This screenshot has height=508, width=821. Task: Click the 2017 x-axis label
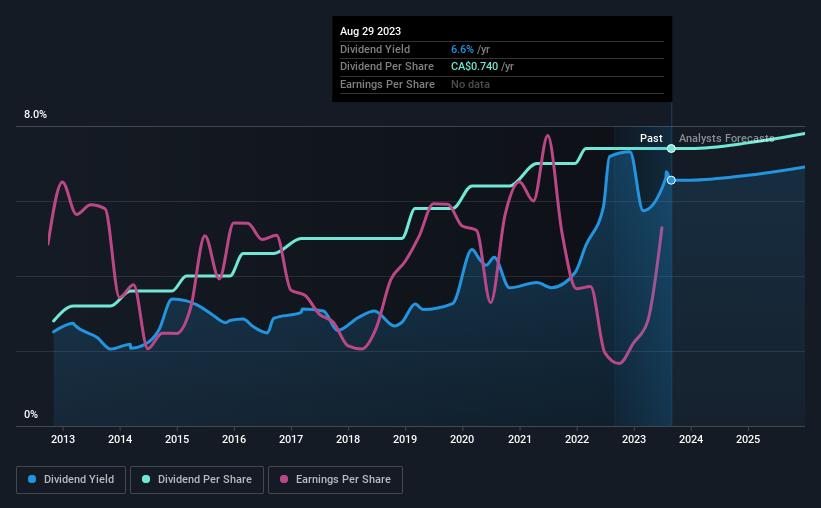tap(291, 439)
